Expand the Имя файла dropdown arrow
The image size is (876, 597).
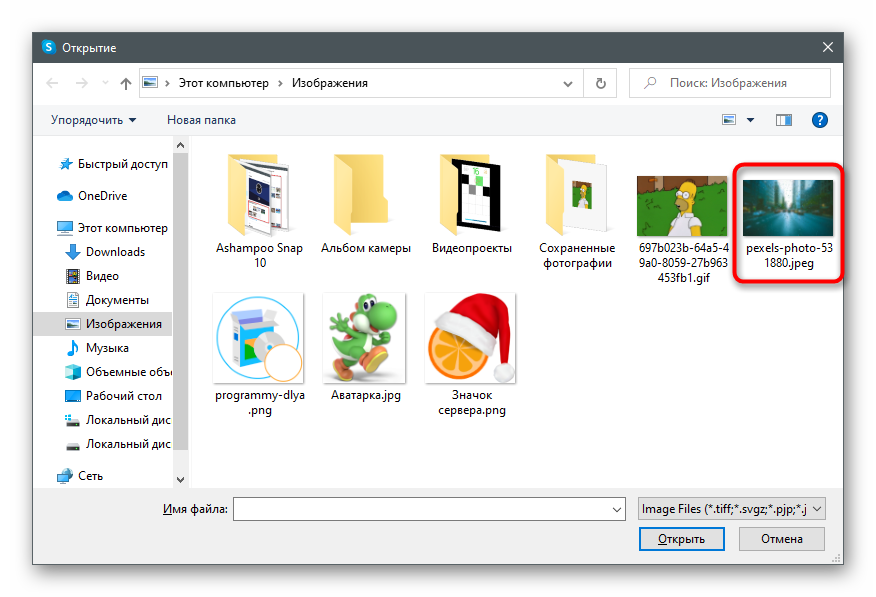coord(617,509)
